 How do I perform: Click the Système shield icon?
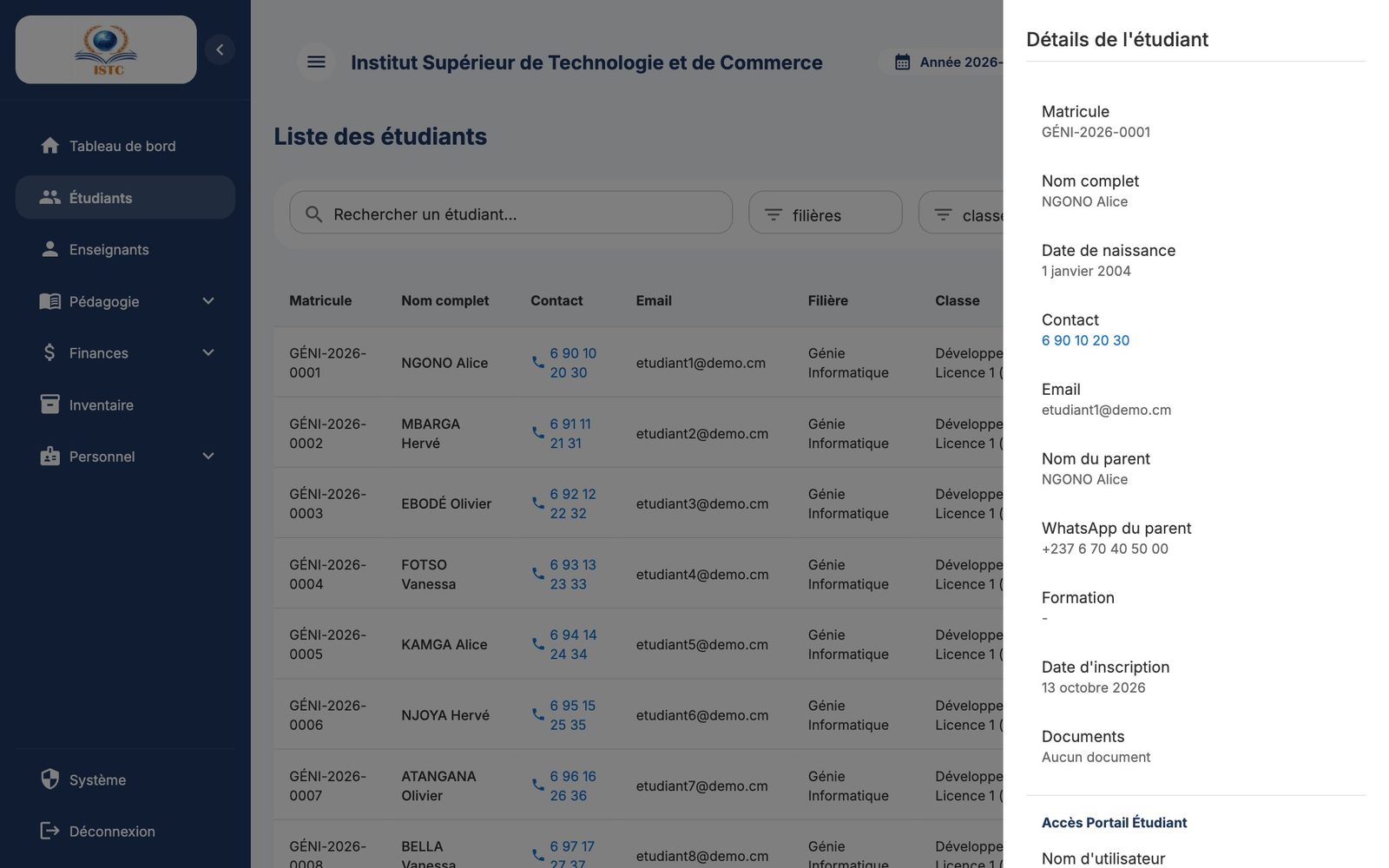tap(50, 779)
